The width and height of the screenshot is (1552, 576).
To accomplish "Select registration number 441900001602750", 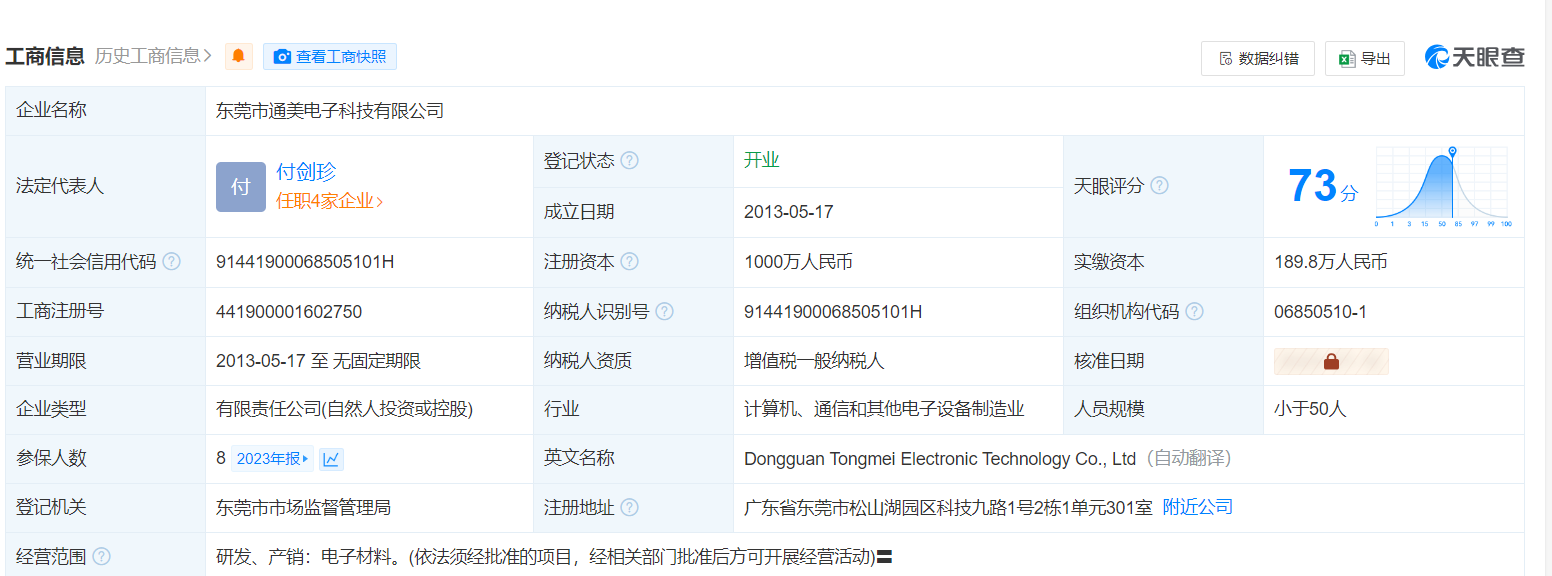I will (289, 312).
